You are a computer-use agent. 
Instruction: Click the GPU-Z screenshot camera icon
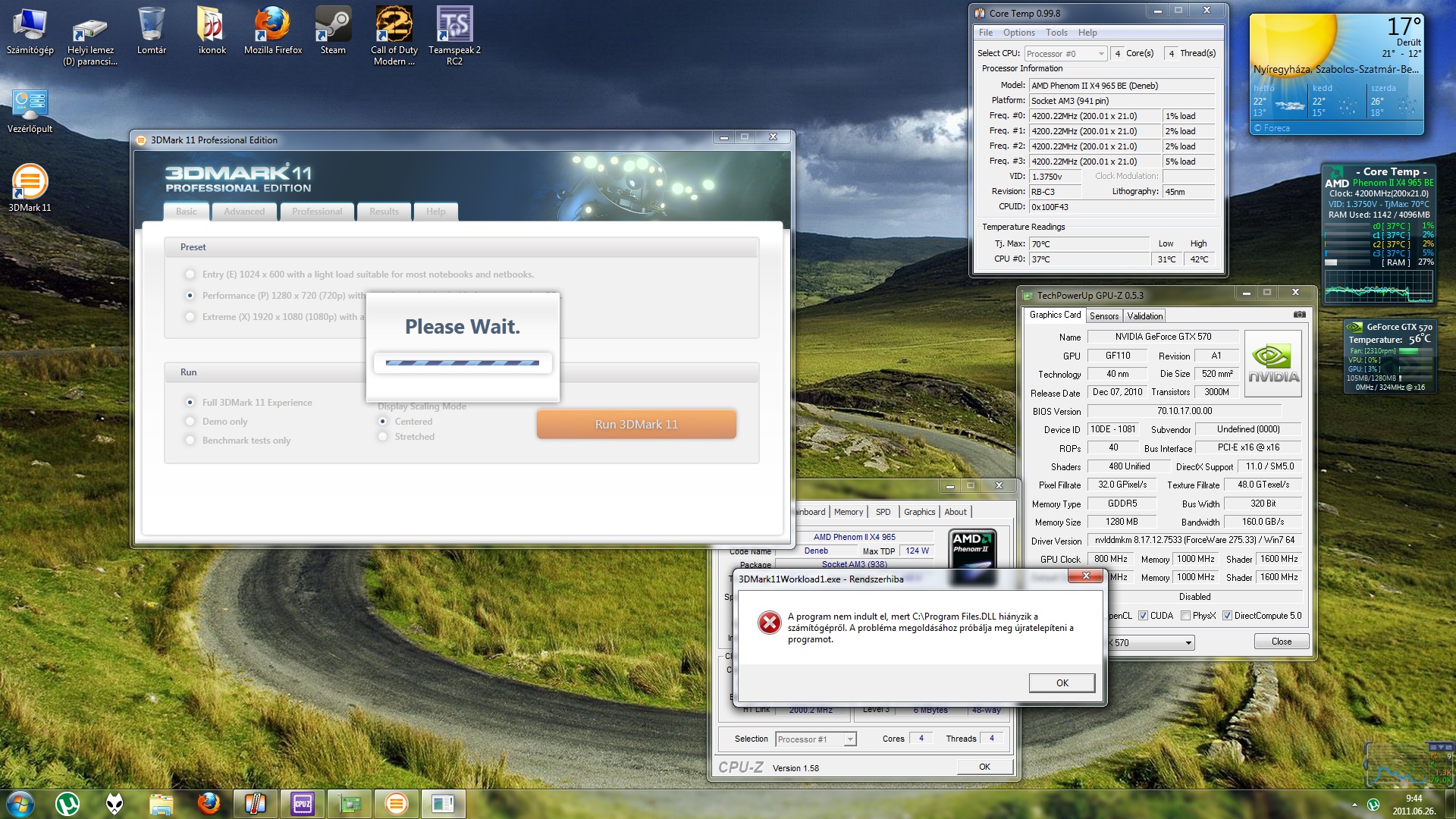click(1299, 315)
